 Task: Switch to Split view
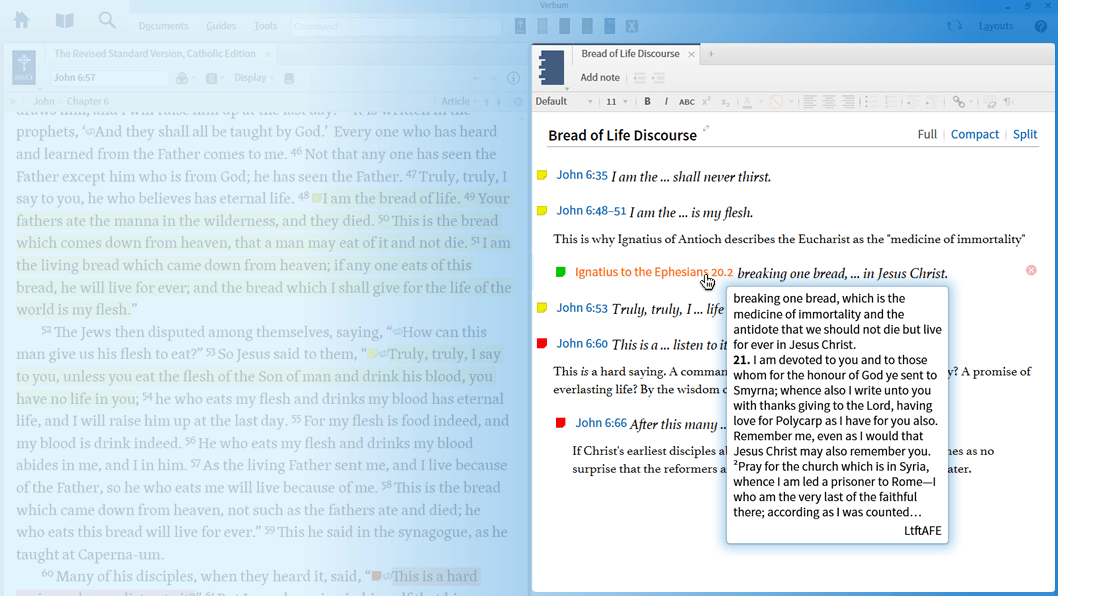coord(1025,134)
